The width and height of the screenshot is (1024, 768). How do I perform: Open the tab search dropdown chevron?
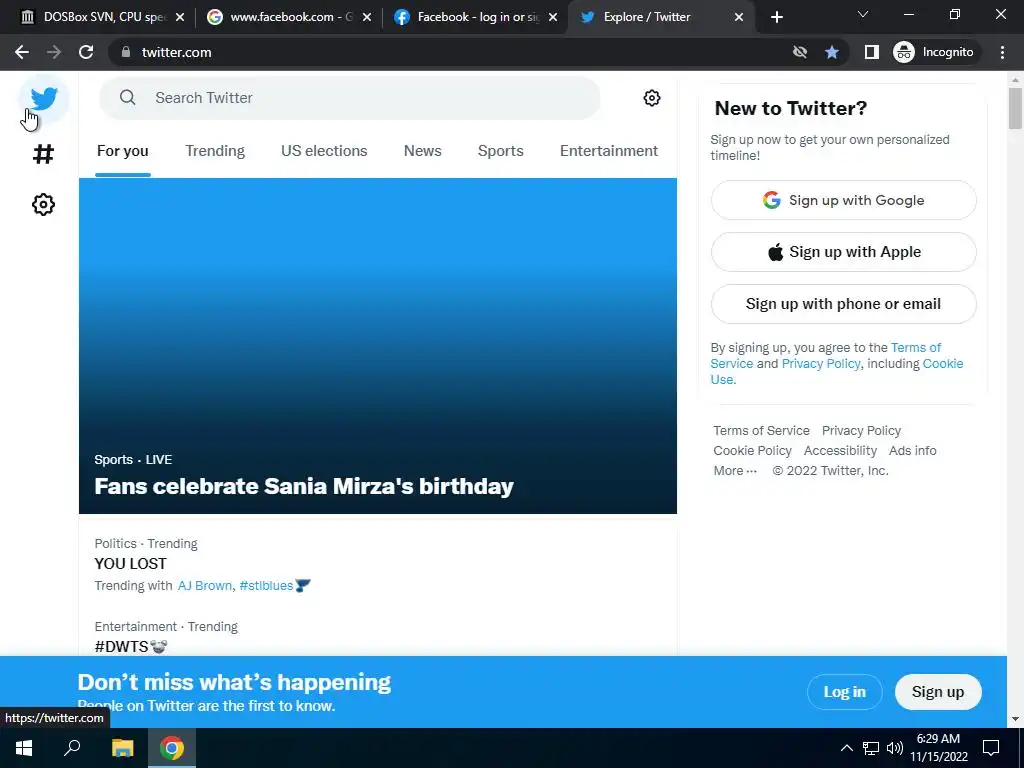click(x=863, y=14)
